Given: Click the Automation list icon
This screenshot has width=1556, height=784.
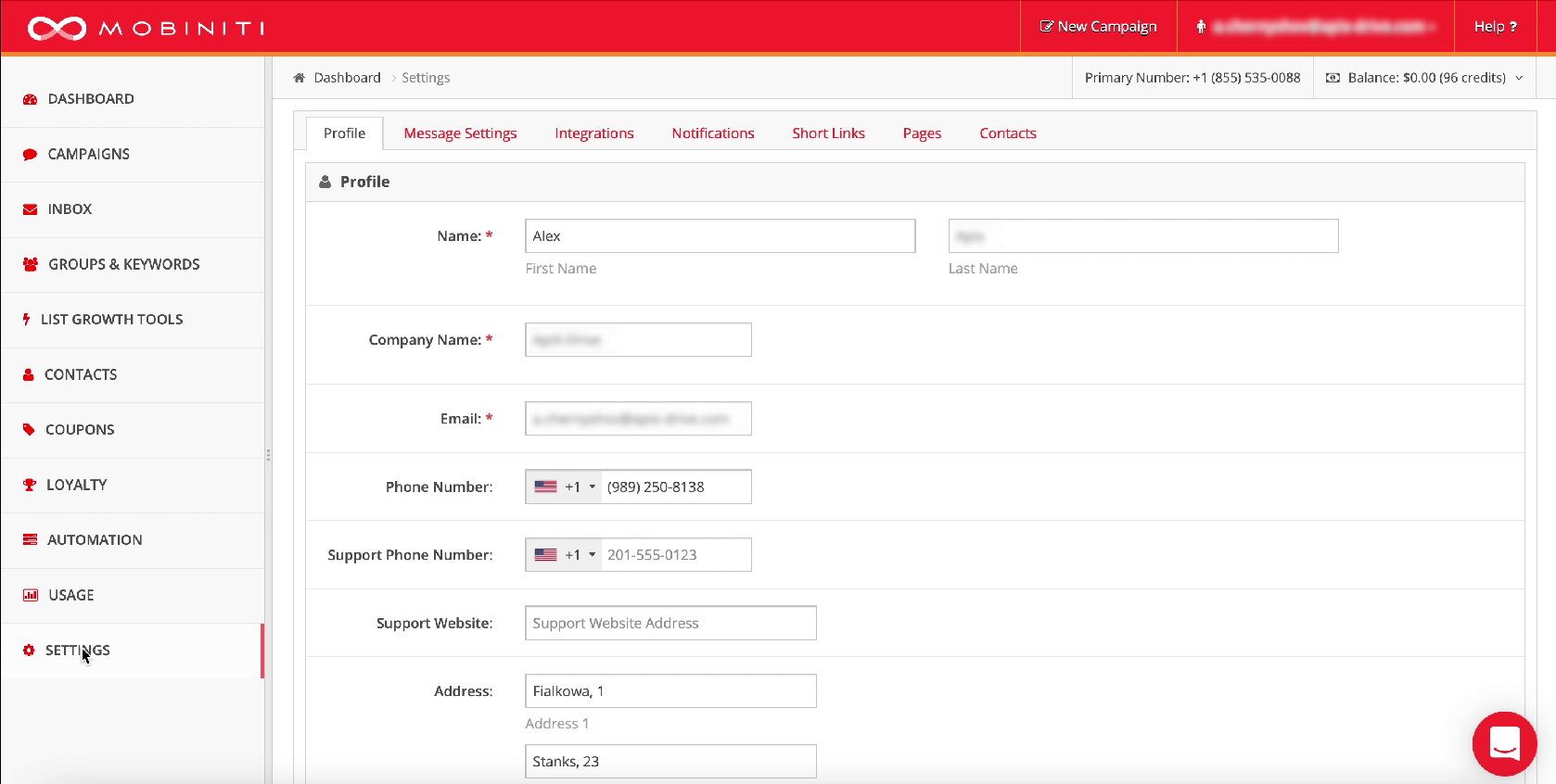Looking at the screenshot, I should (30, 539).
